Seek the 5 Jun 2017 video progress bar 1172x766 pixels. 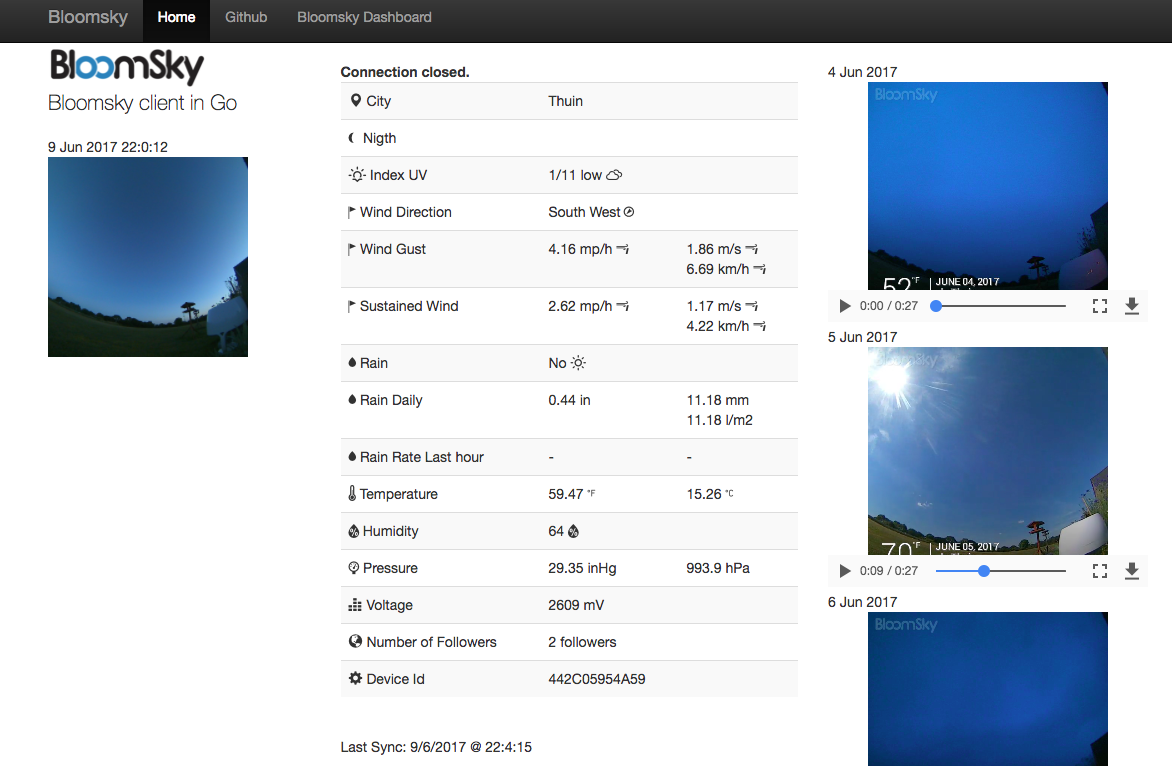point(1001,571)
